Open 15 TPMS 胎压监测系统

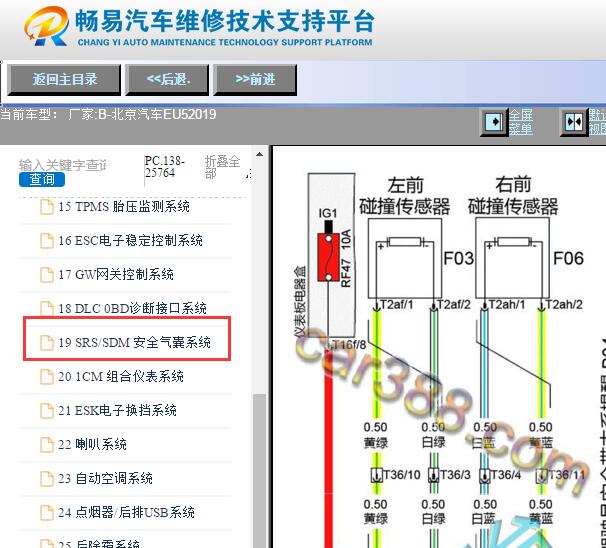[x=124, y=207]
